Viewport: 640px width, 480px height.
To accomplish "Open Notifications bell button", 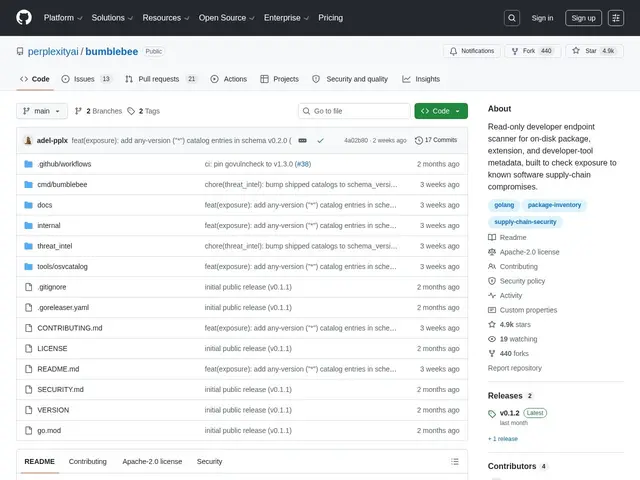I will [x=472, y=51].
